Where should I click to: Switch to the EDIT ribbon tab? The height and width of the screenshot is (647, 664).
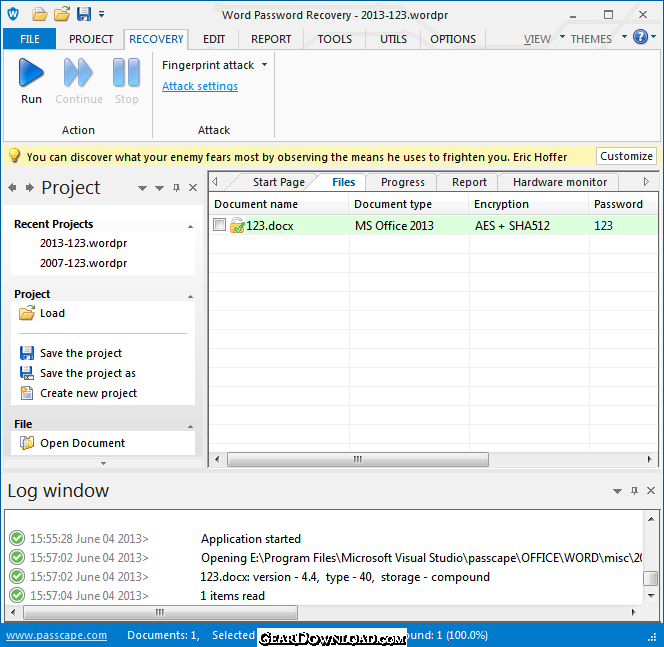coord(214,39)
